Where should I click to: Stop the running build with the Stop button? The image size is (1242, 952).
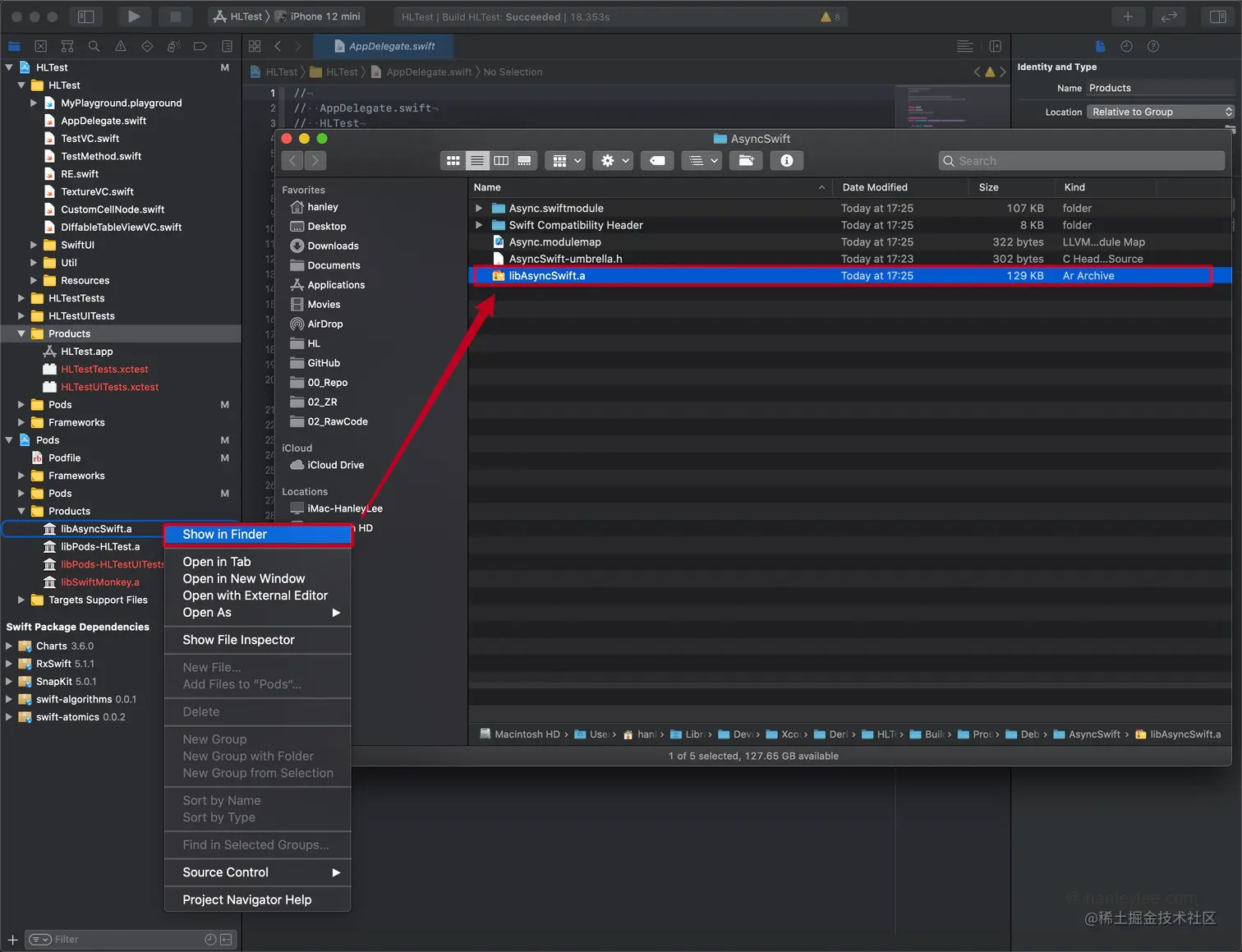[x=175, y=16]
